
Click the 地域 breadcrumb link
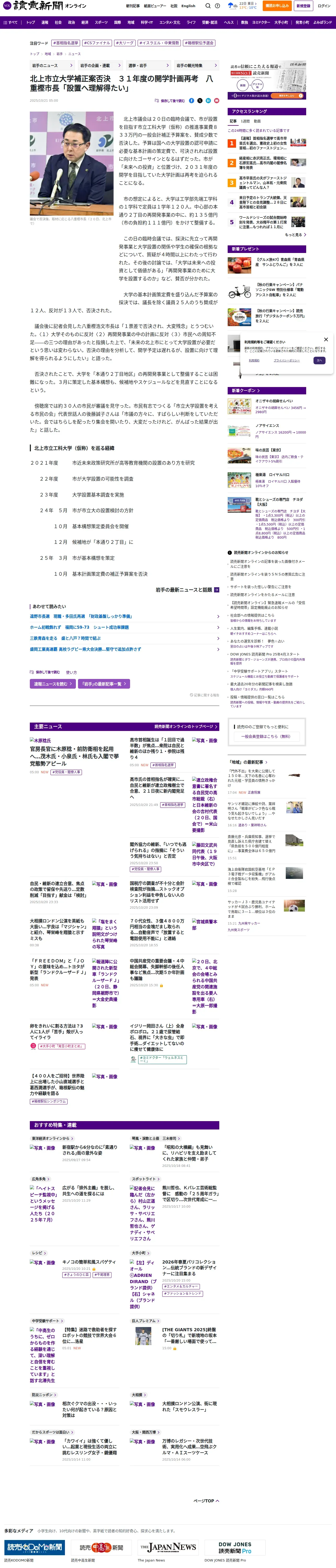coord(48,54)
